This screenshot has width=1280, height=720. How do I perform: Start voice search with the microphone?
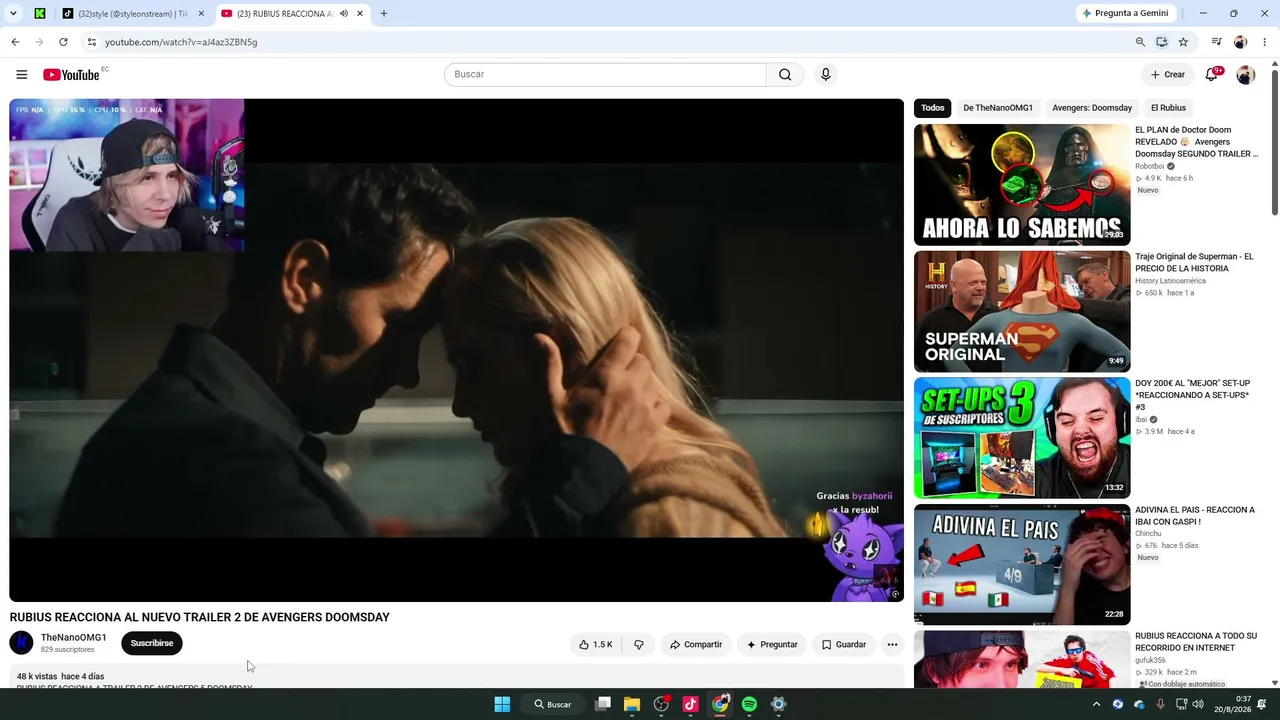point(825,75)
